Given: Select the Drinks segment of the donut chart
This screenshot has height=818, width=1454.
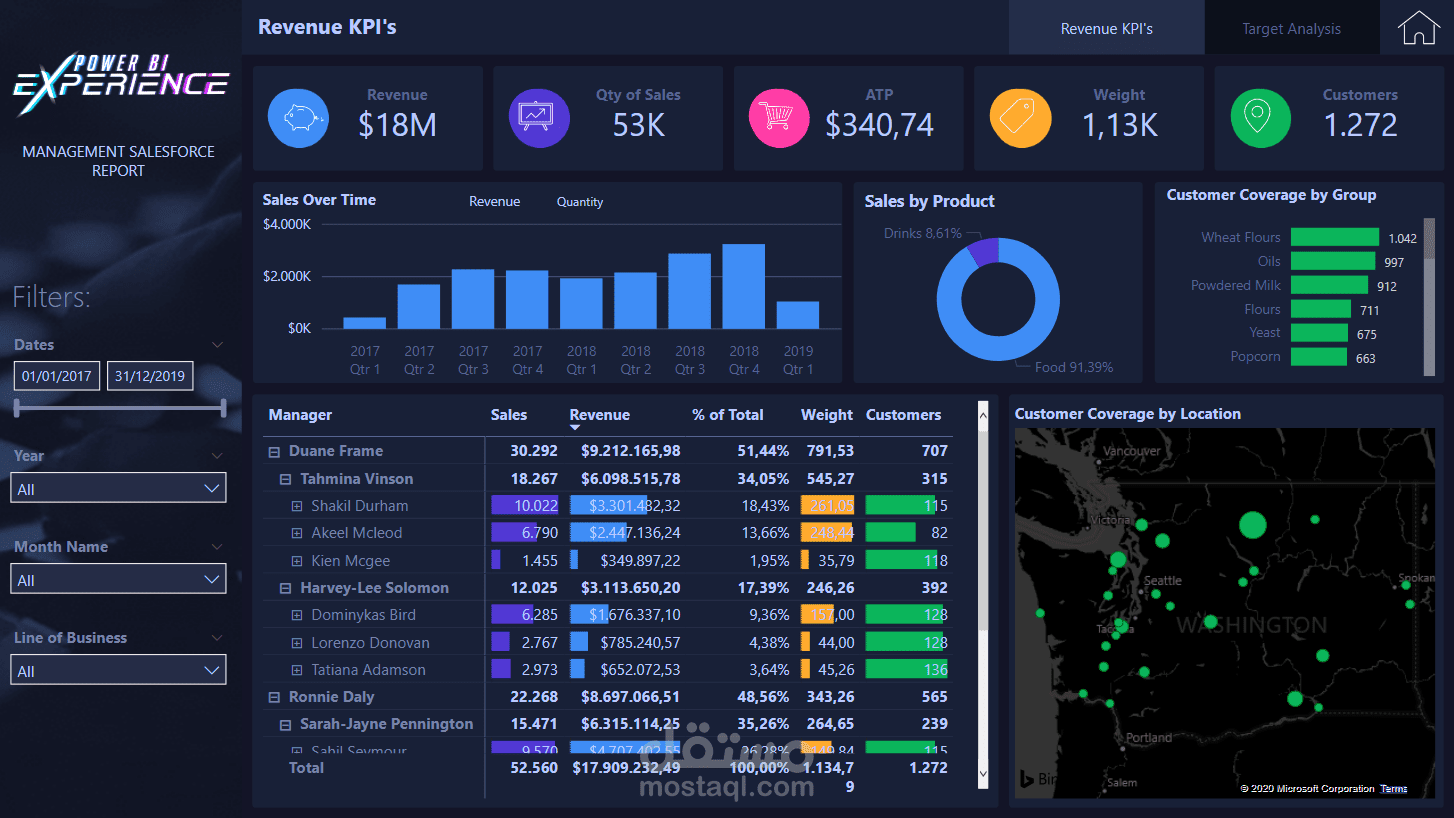Looking at the screenshot, I should pyautogui.click(x=983, y=250).
